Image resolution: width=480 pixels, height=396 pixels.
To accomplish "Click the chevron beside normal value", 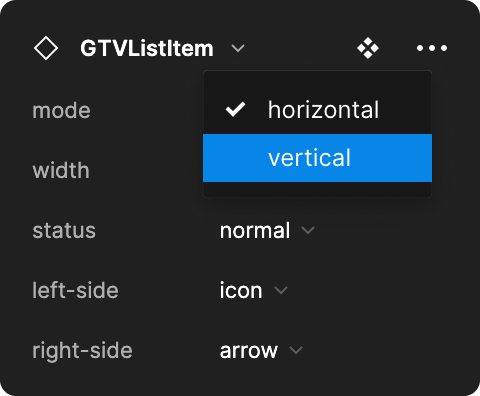I will [x=308, y=230].
